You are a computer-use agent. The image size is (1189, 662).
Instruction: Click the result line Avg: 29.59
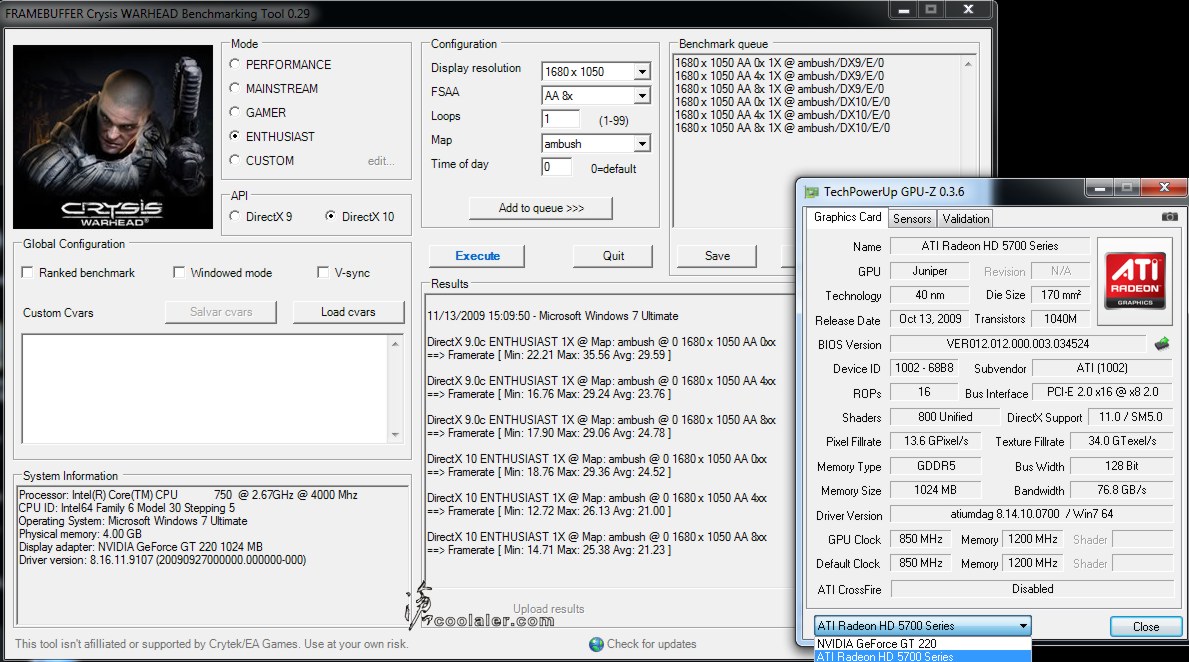coord(549,355)
